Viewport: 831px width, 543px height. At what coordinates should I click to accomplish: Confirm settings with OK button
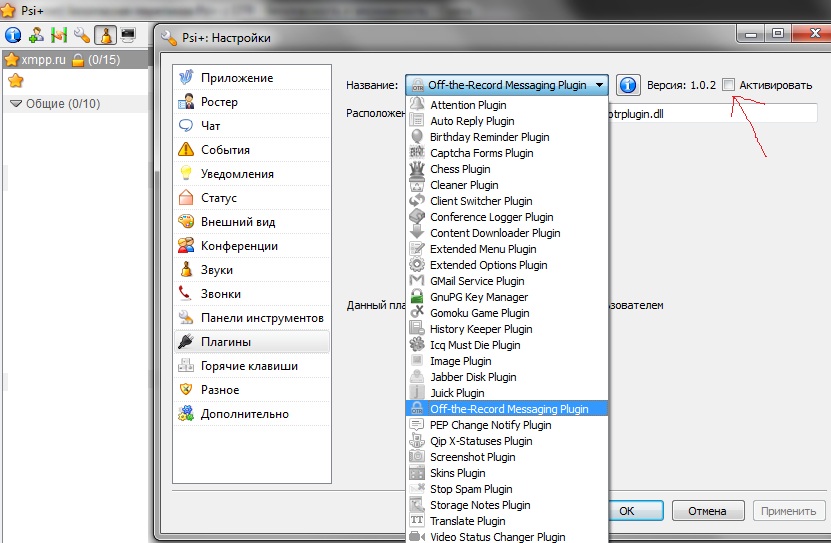coord(636,511)
